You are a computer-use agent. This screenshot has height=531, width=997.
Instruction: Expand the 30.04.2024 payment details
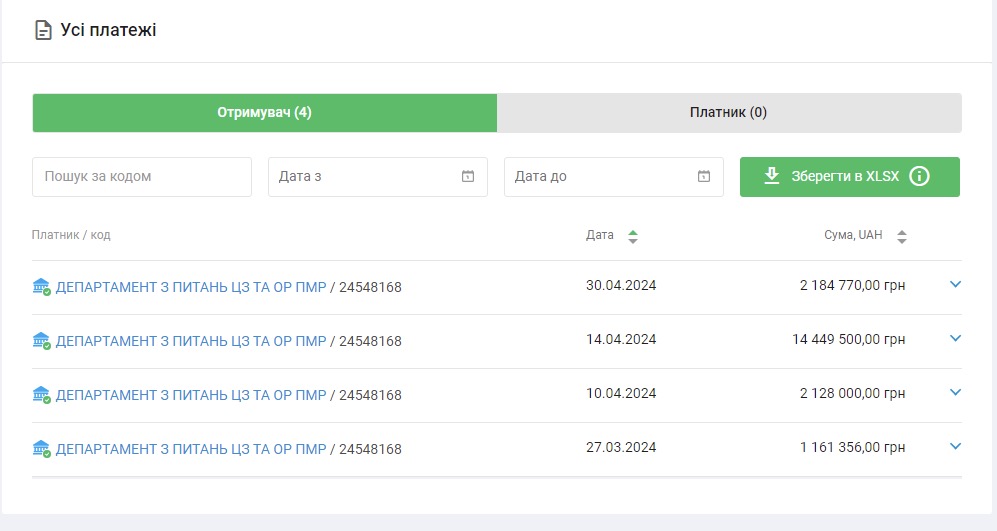(x=954, y=285)
